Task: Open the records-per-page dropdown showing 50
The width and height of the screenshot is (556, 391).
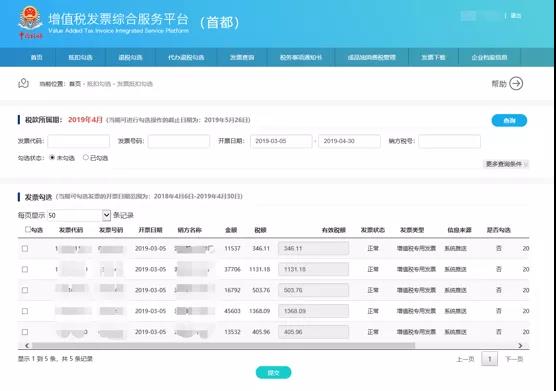Action: 79,215
